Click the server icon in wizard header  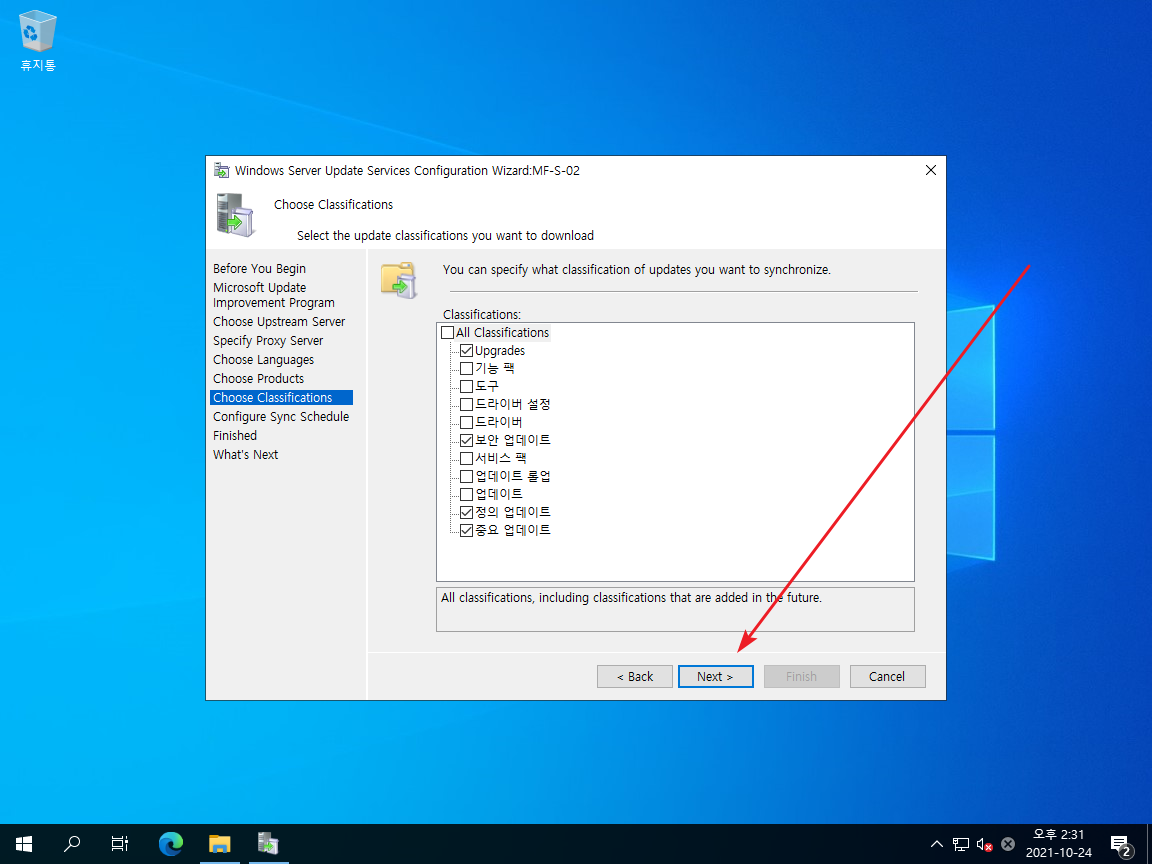[x=235, y=215]
